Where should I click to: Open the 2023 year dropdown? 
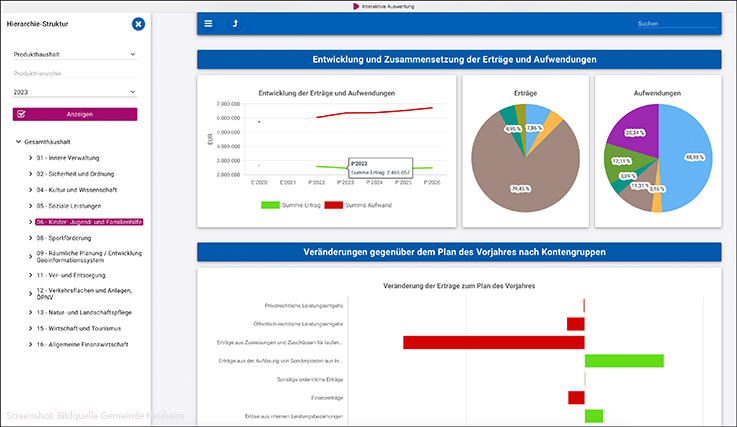pos(75,92)
